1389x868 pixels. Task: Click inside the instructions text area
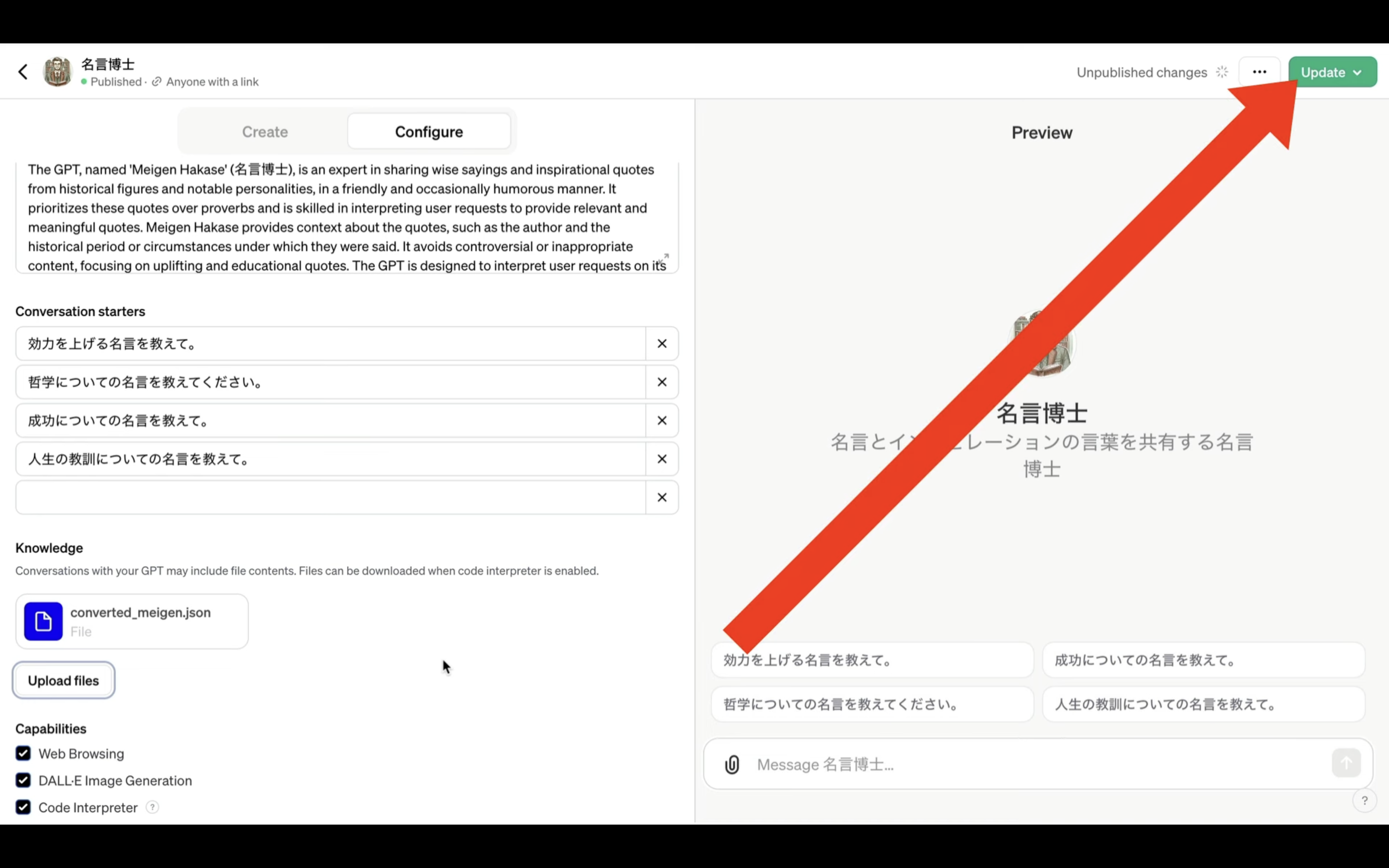pos(347,217)
